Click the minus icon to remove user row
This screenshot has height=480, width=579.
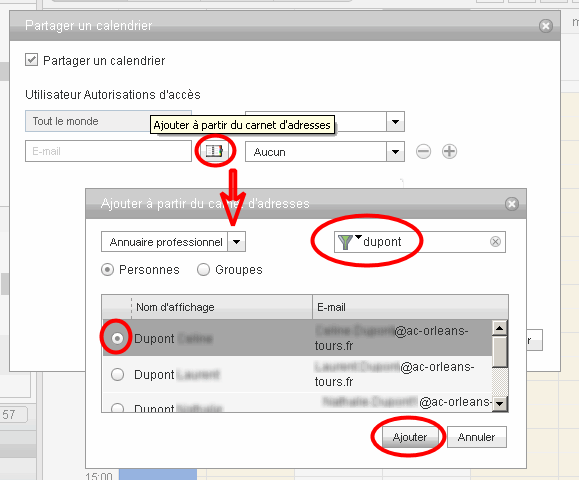423,151
